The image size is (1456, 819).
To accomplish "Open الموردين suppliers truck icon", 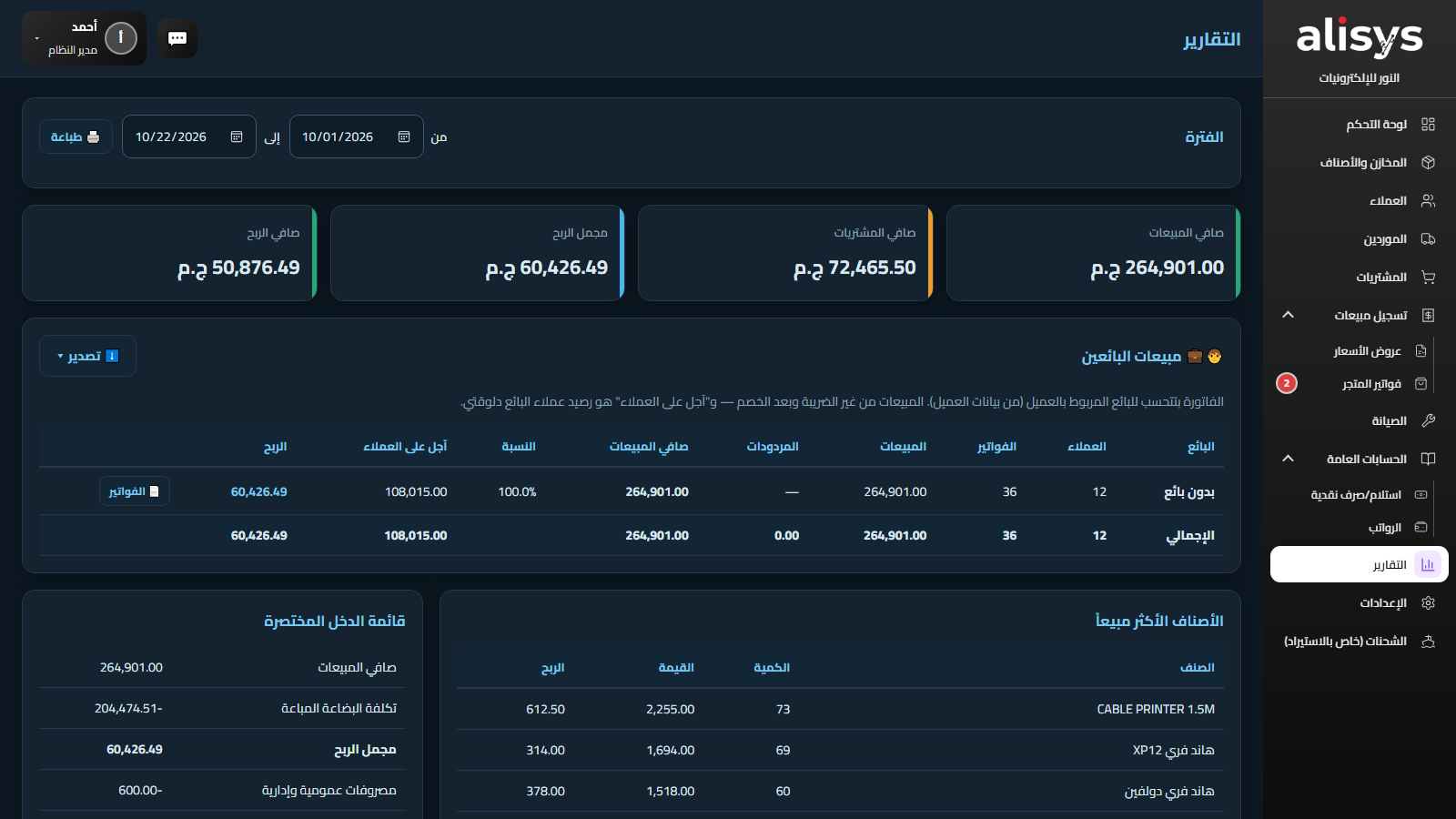I will pyautogui.click(x=1428, y=238).
